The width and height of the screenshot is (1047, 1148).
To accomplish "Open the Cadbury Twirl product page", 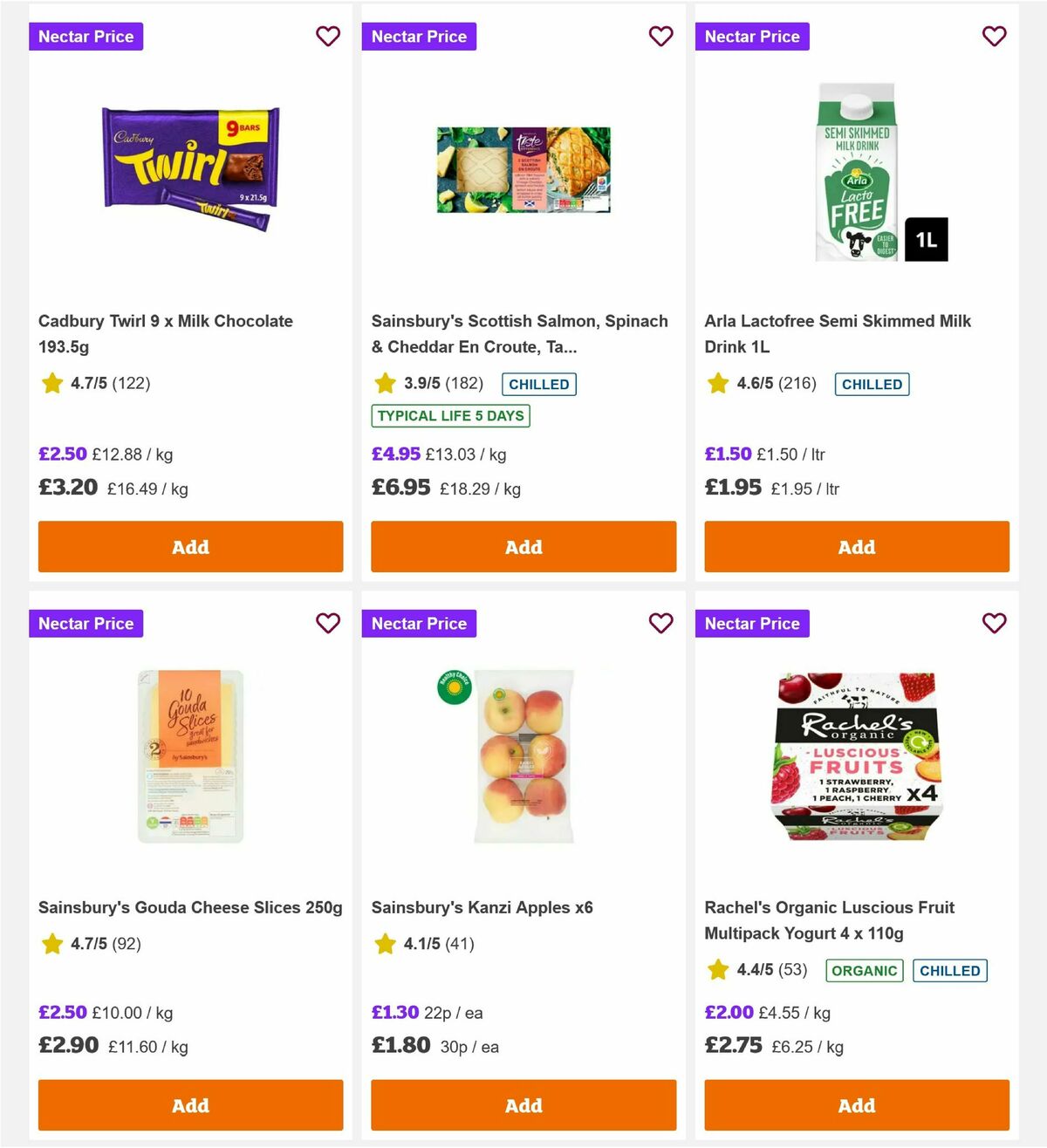I will [x=165, y=333].
